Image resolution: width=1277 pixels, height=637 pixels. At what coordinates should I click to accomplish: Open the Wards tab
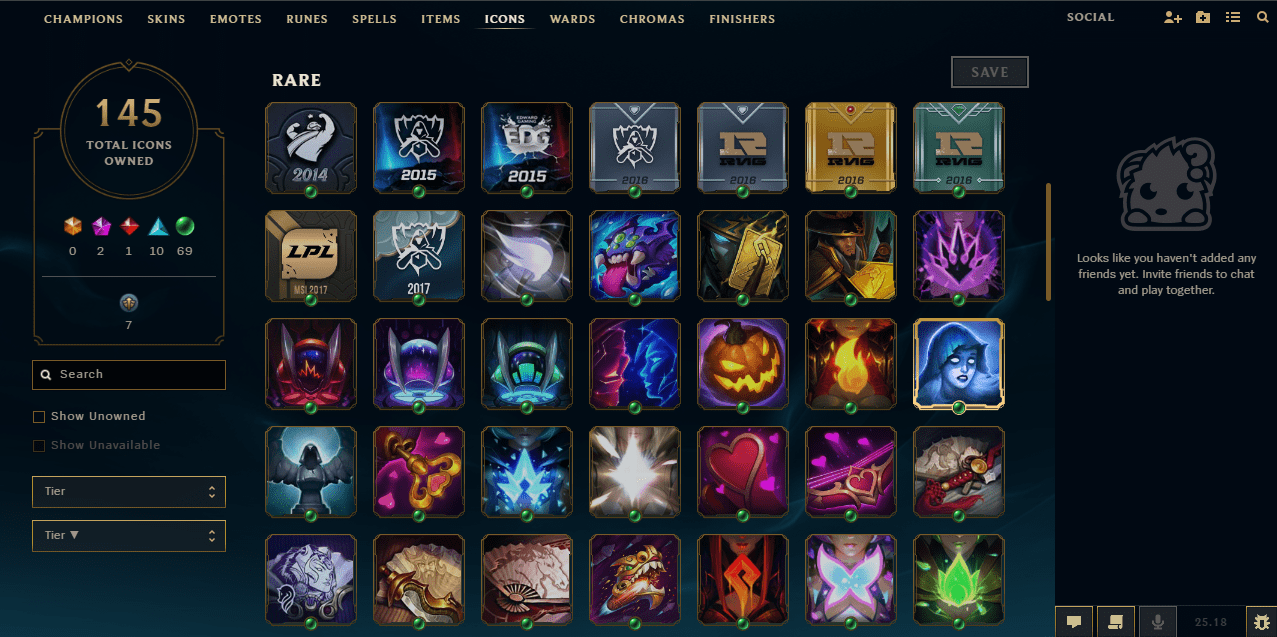[572, 19]
